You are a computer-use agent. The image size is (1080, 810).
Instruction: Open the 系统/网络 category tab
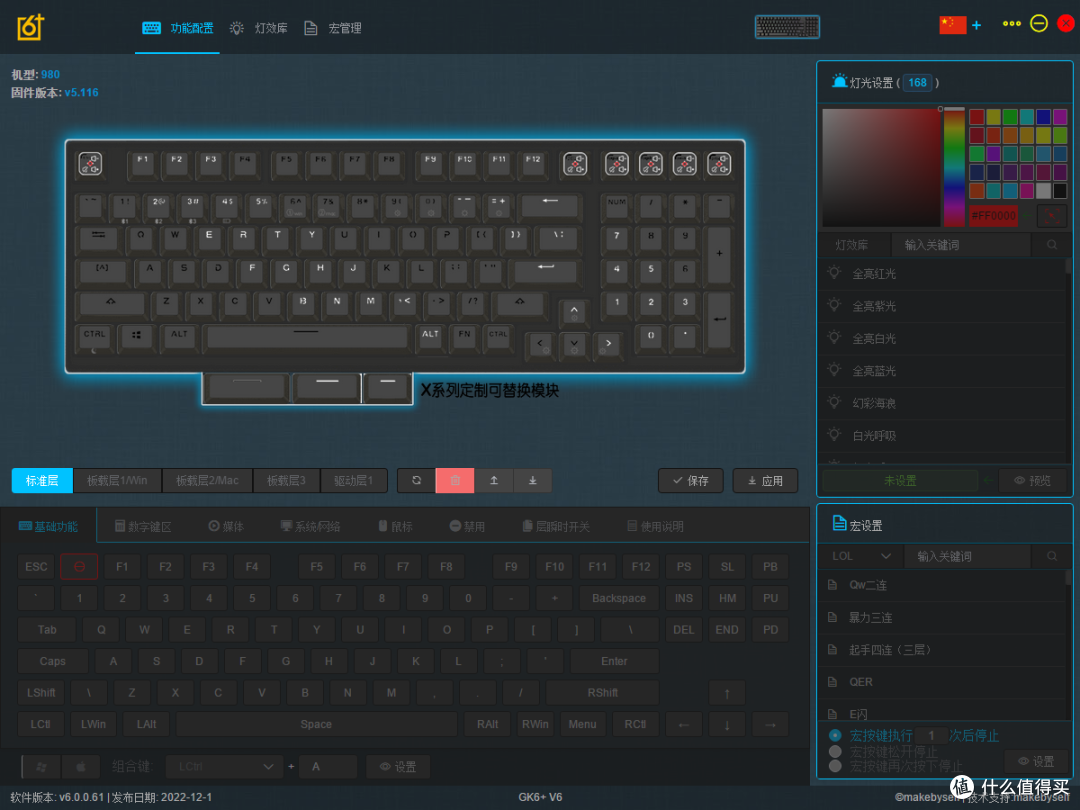[311, 526]
